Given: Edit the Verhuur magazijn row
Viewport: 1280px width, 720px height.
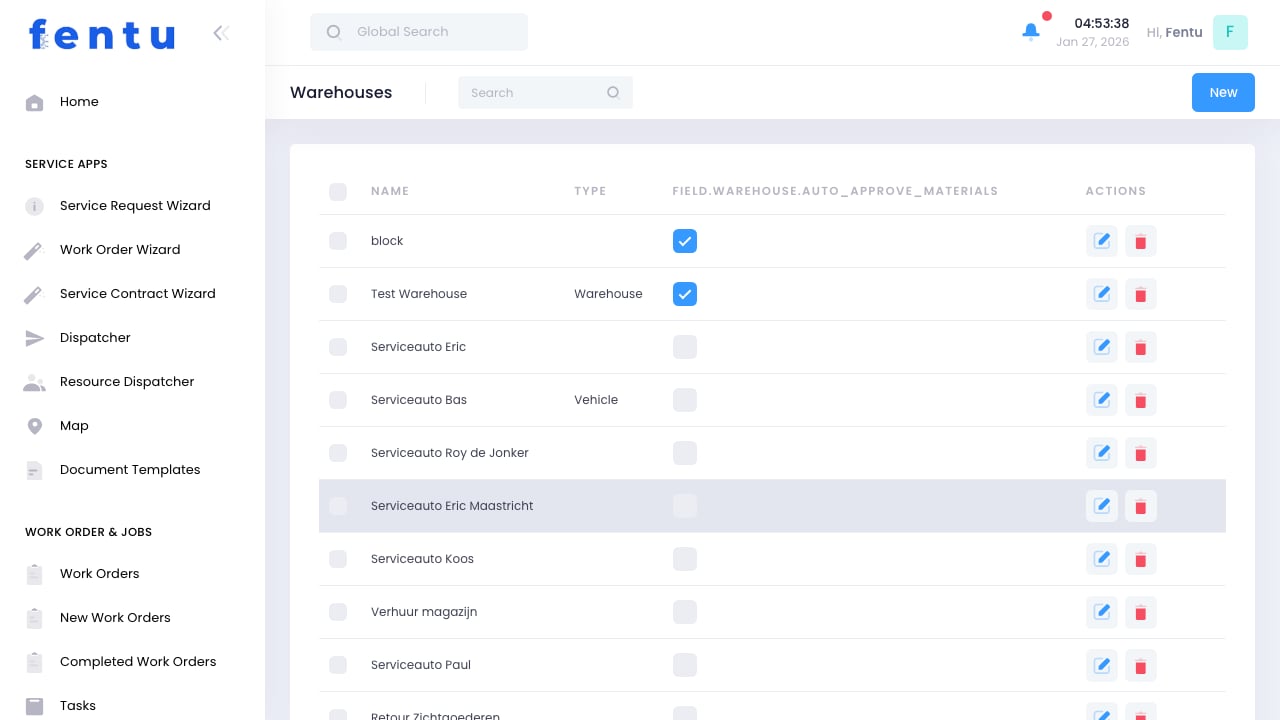Looking at the screenshot, I should click(x=1102, y=612).
